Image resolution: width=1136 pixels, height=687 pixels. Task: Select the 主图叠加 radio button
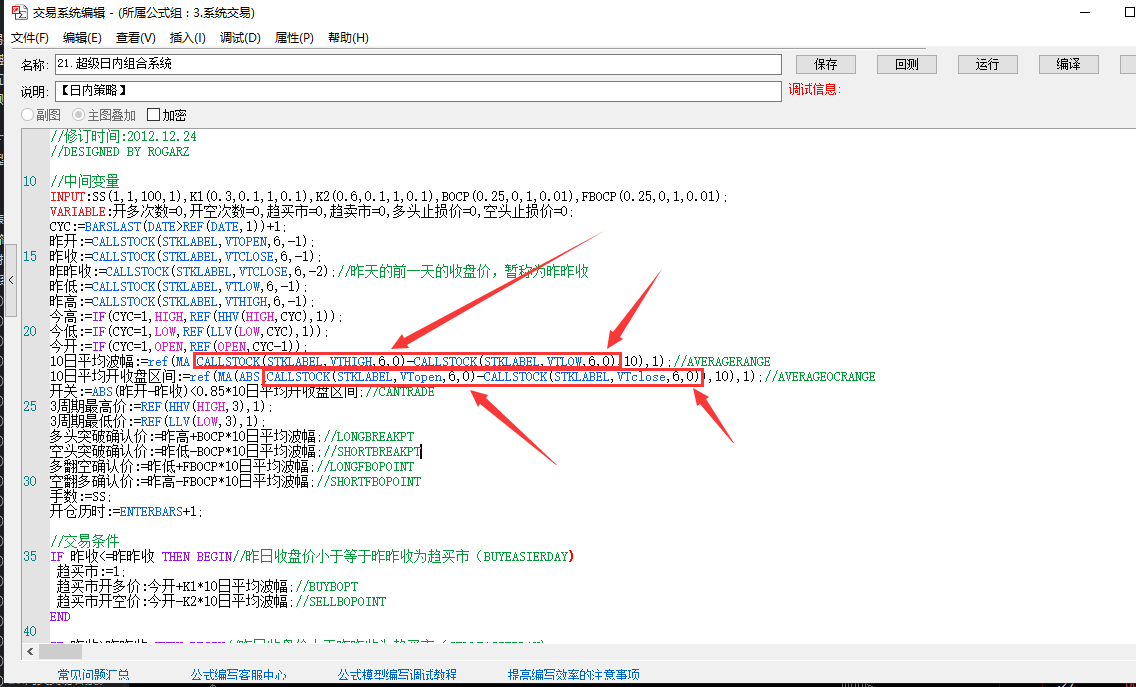78,114
